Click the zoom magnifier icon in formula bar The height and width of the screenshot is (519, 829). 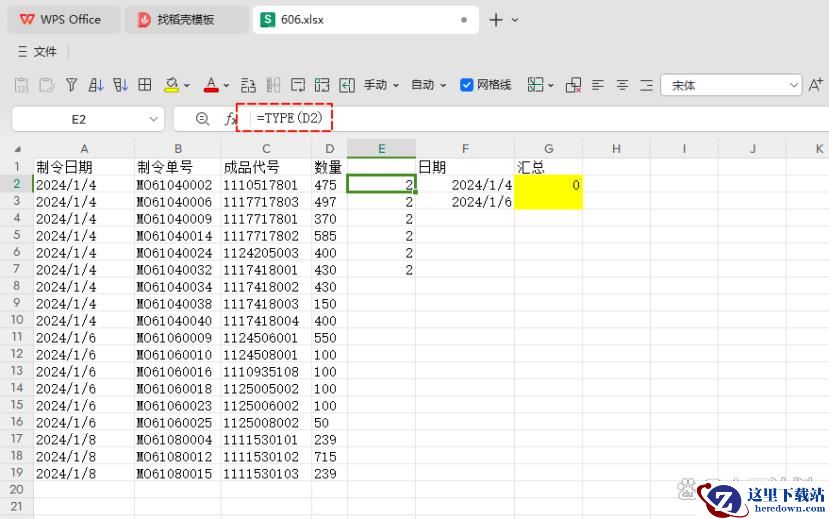(x=202, y=119)
